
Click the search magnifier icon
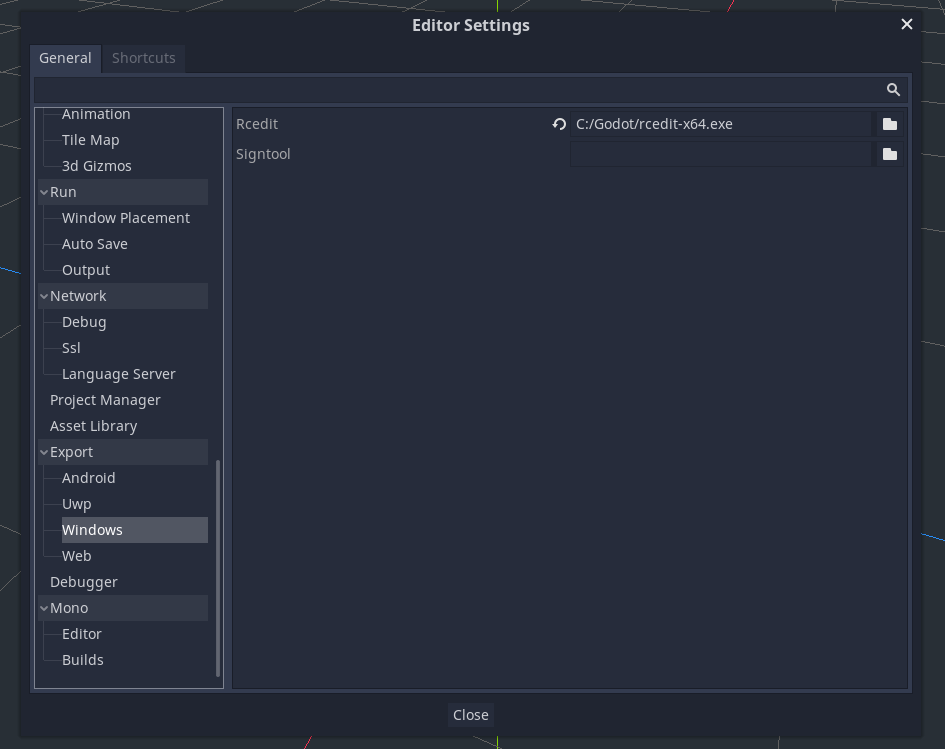(893, 89)
